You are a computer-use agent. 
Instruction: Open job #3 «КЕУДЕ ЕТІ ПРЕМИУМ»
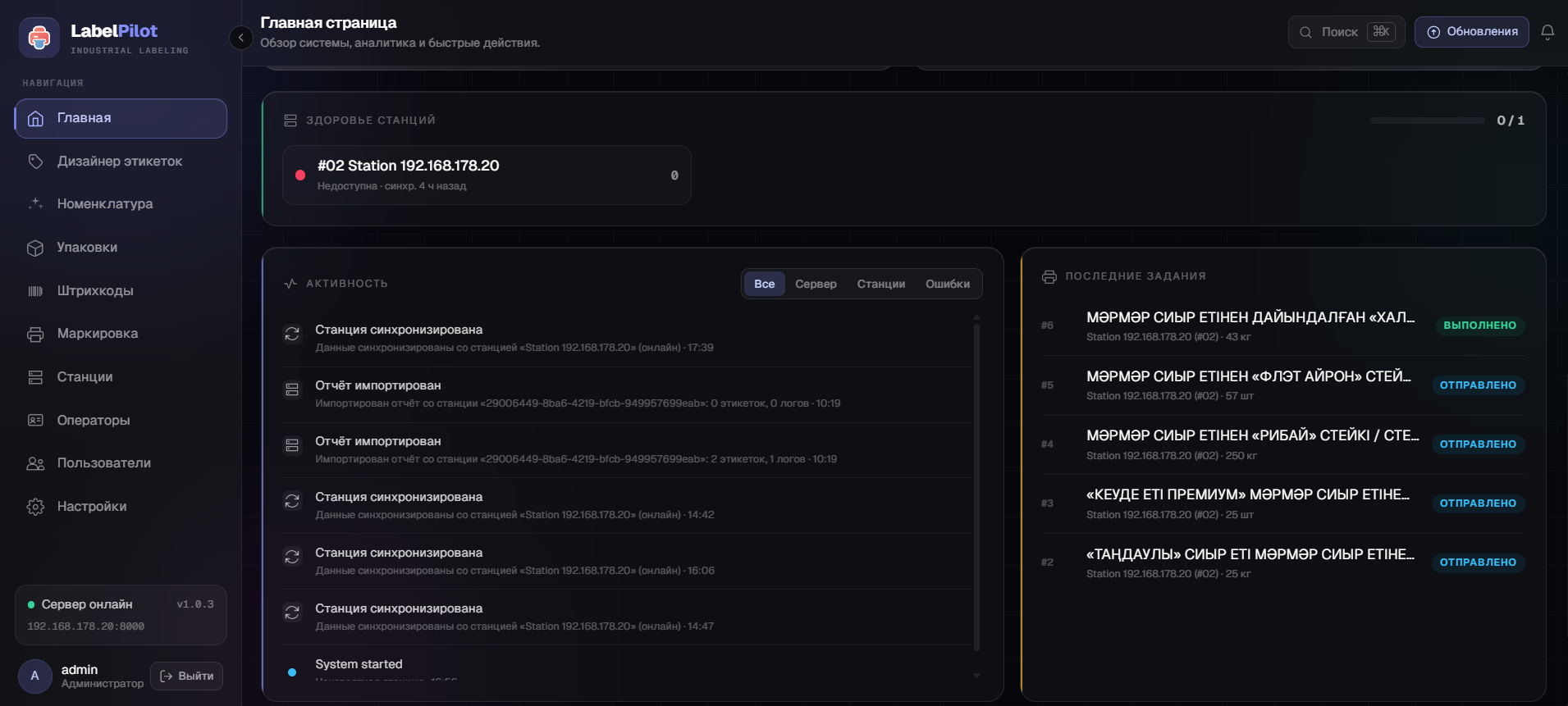(1283, 503)
